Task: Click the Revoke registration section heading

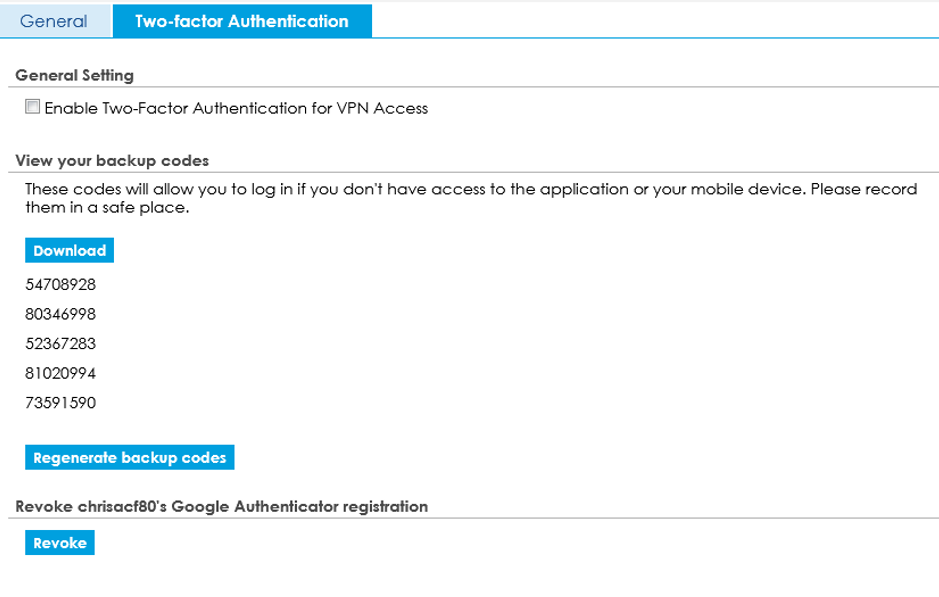Action: 221,507
